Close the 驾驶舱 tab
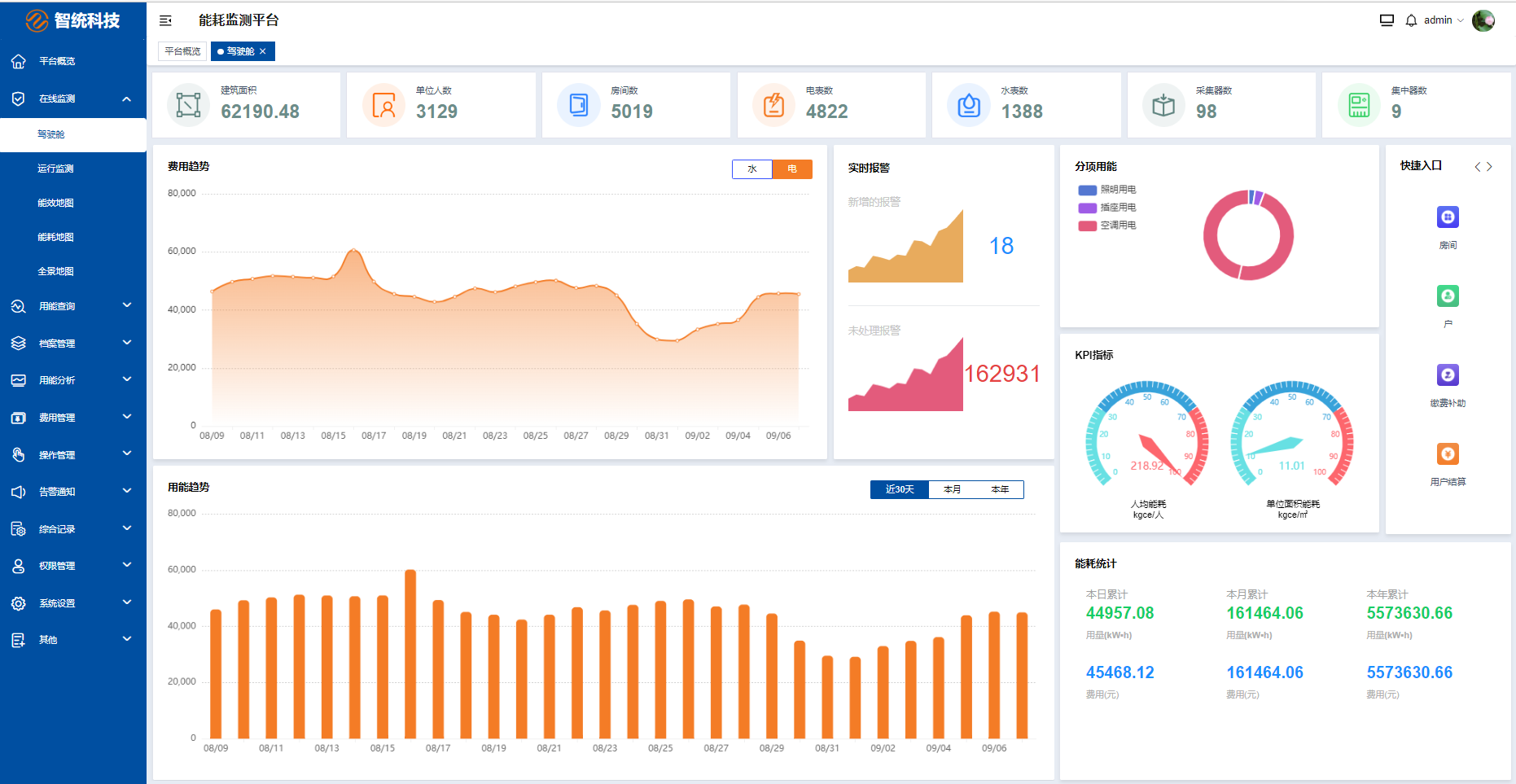Image resolution: width=1516 pixels, height=784 pixels. click(x=263, y=51)
